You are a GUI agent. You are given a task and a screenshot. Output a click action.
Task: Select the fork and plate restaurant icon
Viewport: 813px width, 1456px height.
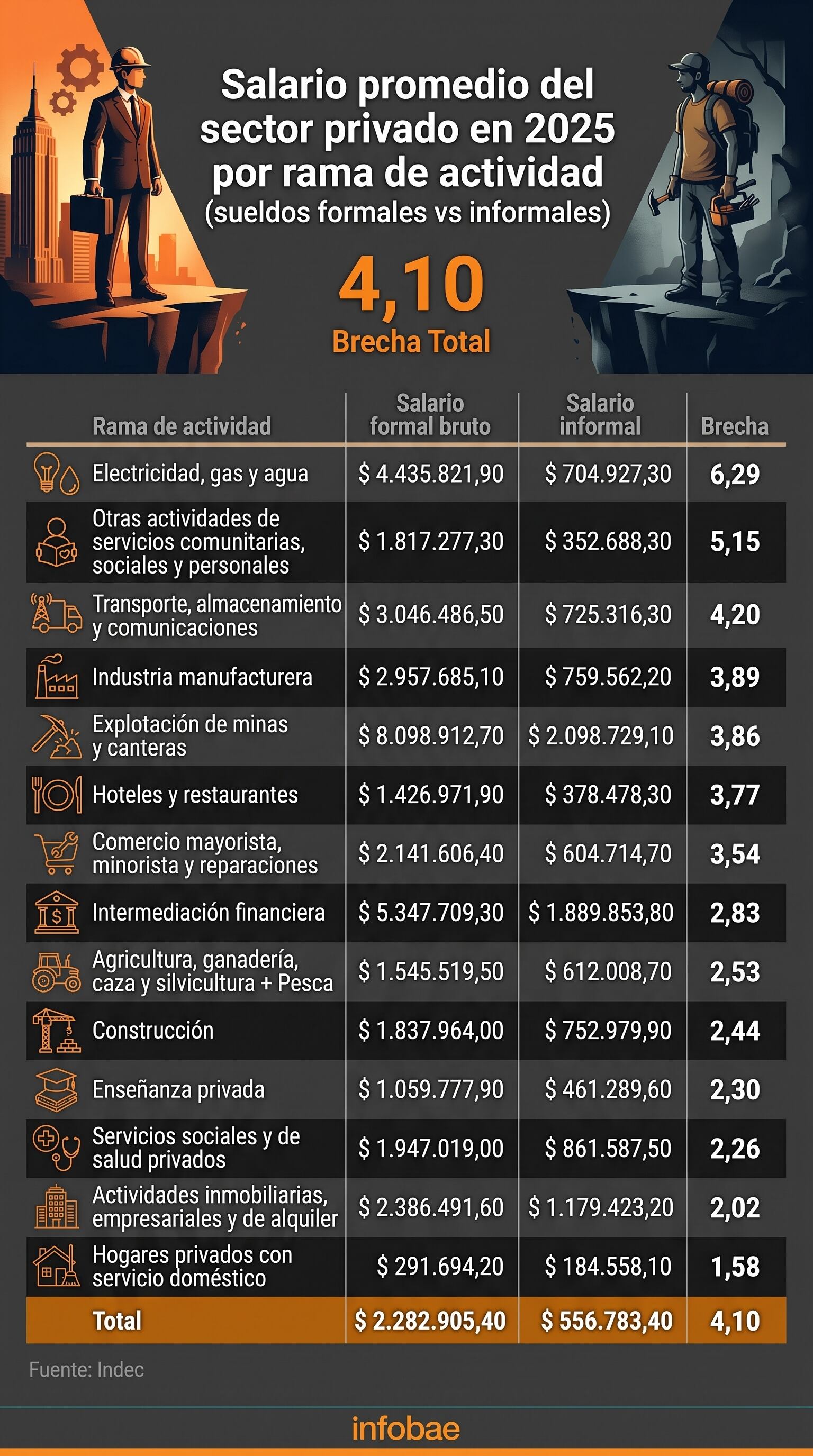[56, 795]
